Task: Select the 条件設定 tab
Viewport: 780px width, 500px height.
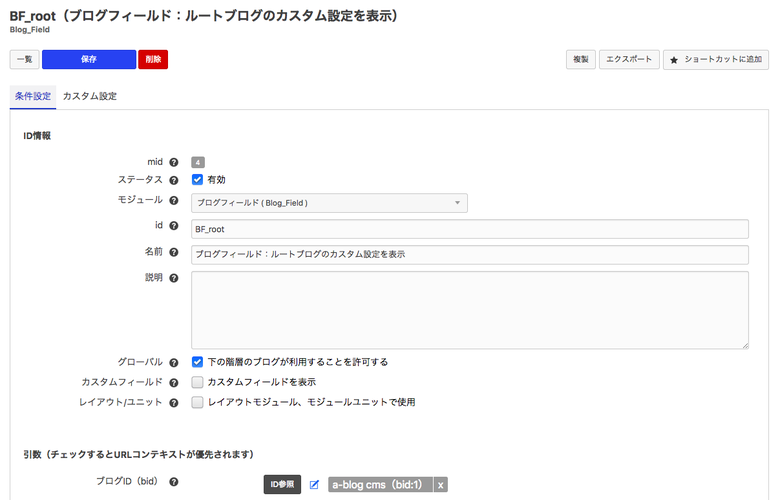Action: pyautogui.click(x=33, y=97)
